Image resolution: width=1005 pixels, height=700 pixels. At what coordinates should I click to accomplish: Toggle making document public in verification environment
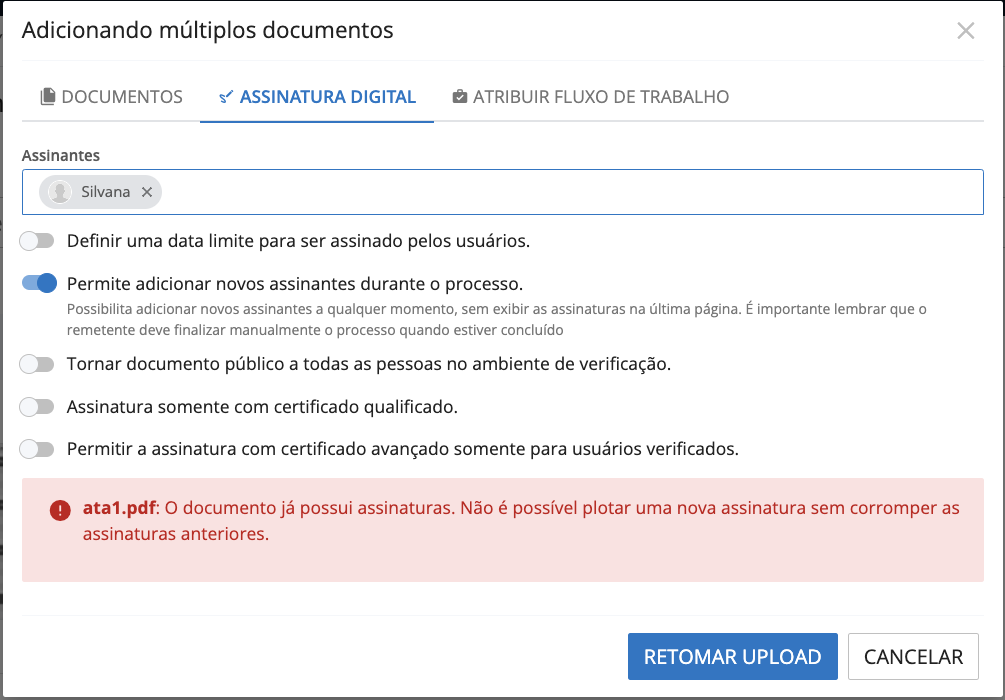click(x=38, y=364)
